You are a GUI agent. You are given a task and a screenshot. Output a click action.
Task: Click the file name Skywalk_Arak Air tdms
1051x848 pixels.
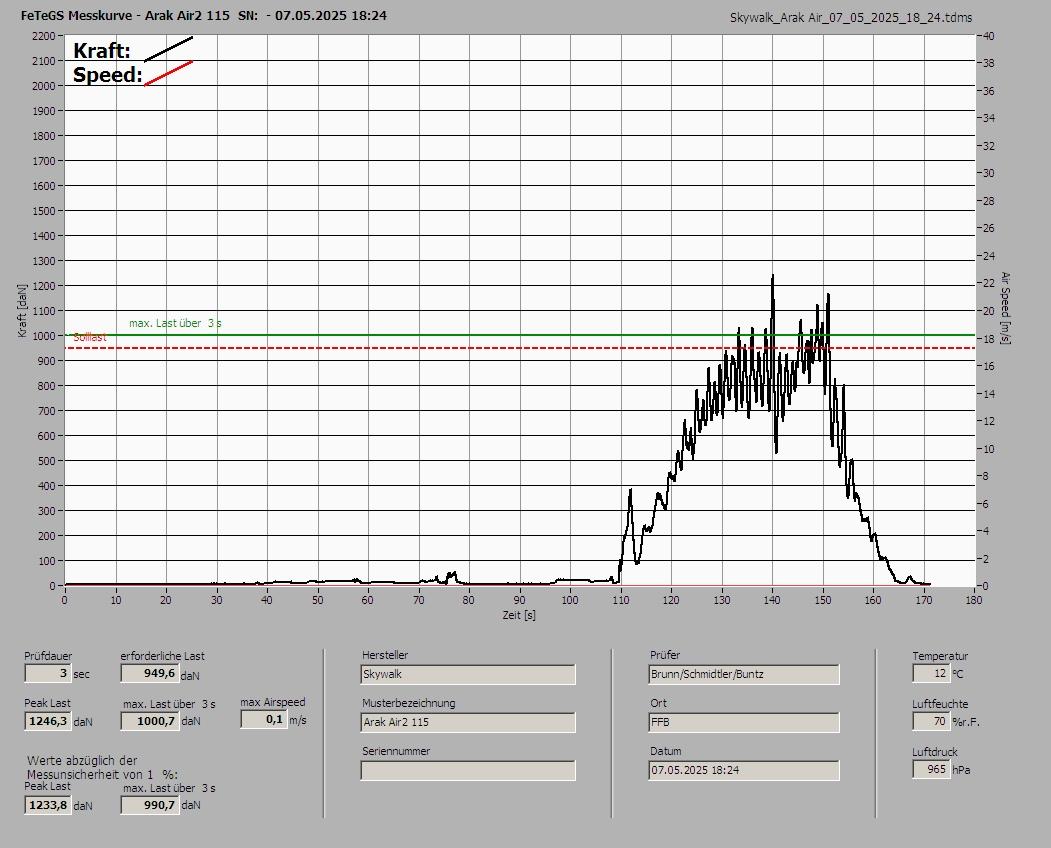851,18
